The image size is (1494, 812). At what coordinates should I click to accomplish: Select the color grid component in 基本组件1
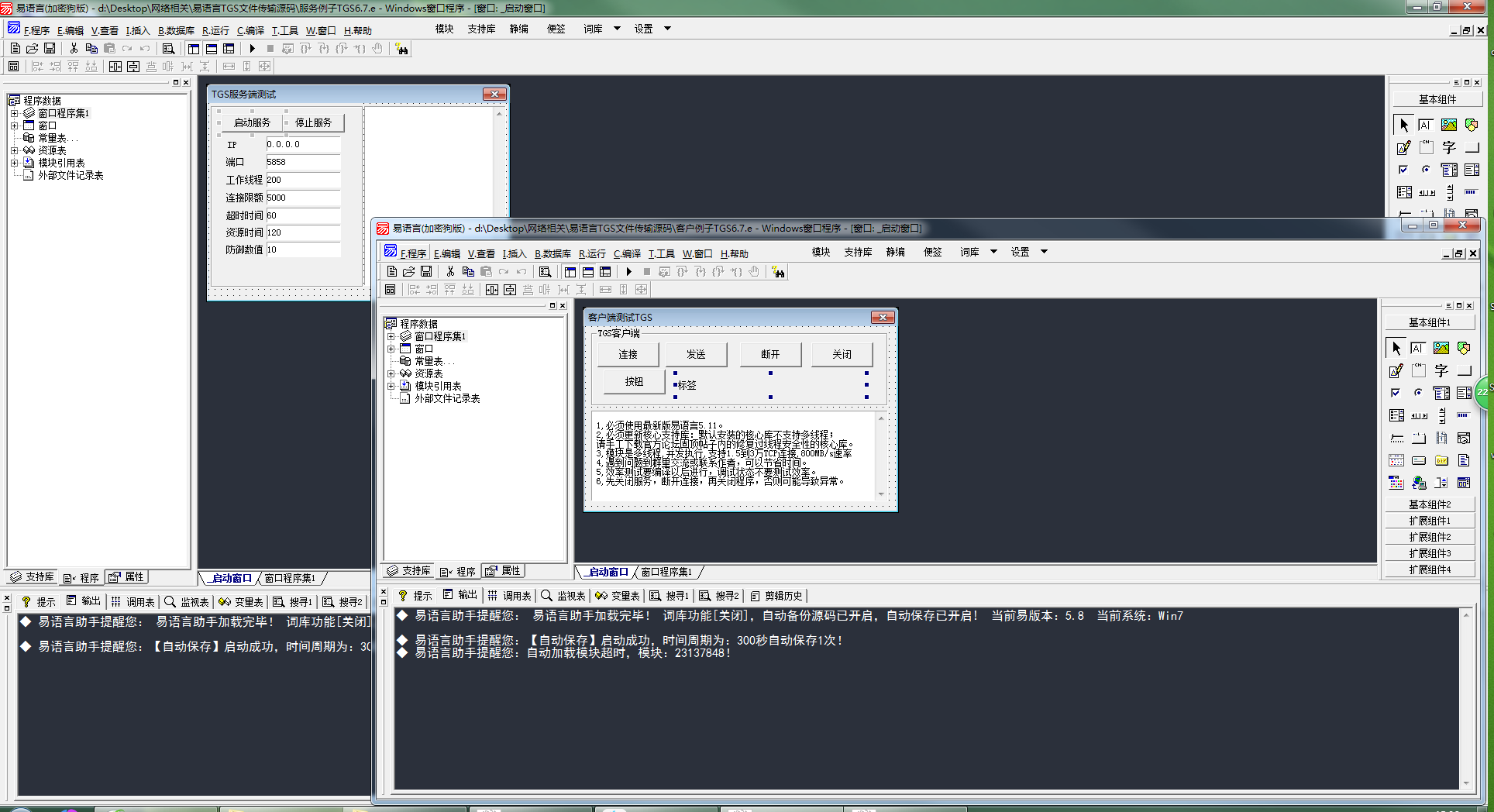click(x=1396, y=483)
